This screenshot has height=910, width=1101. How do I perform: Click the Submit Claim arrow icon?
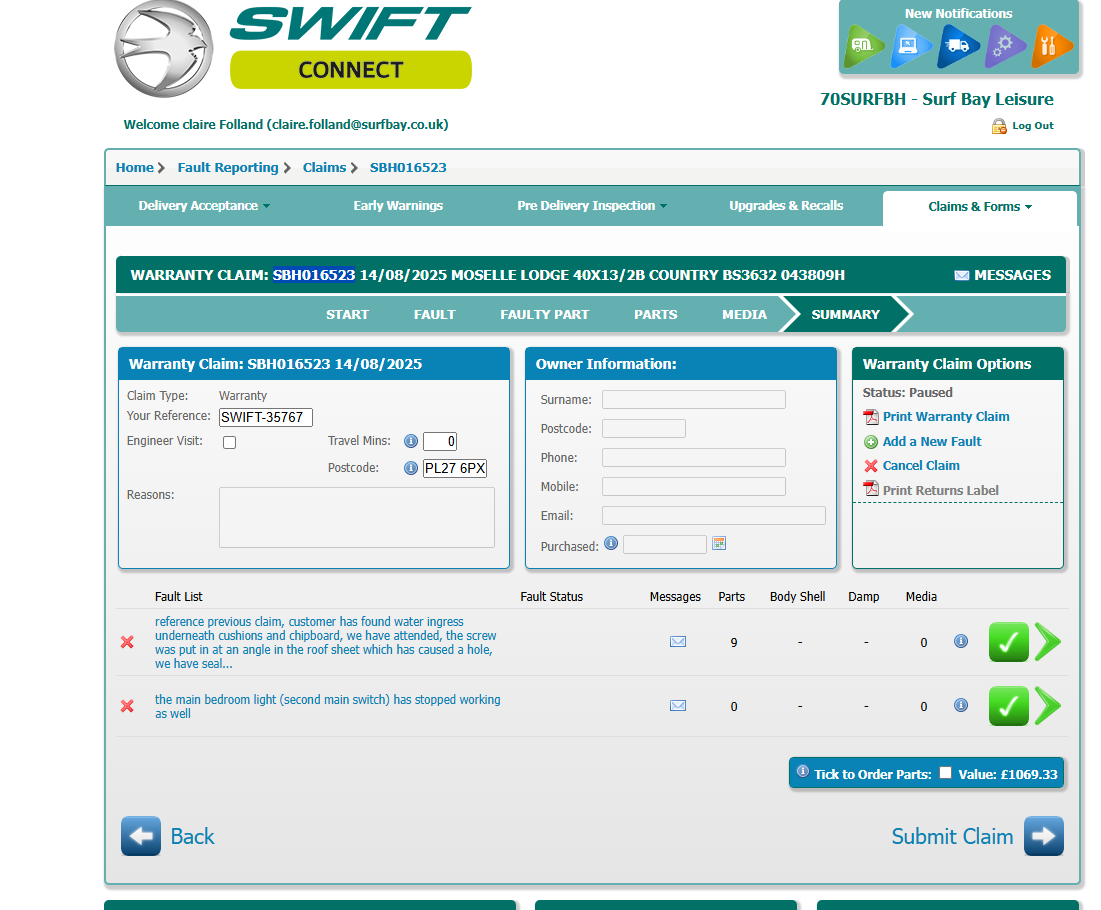click(x=1043, y=836)
